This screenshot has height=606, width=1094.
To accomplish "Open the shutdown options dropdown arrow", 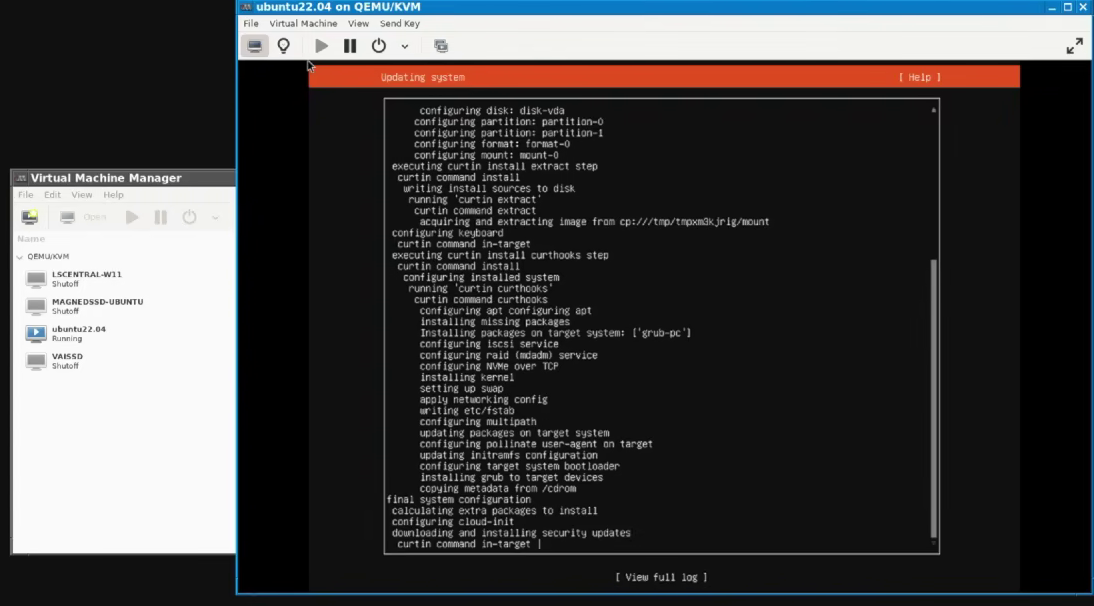I will tap(405, 47).
